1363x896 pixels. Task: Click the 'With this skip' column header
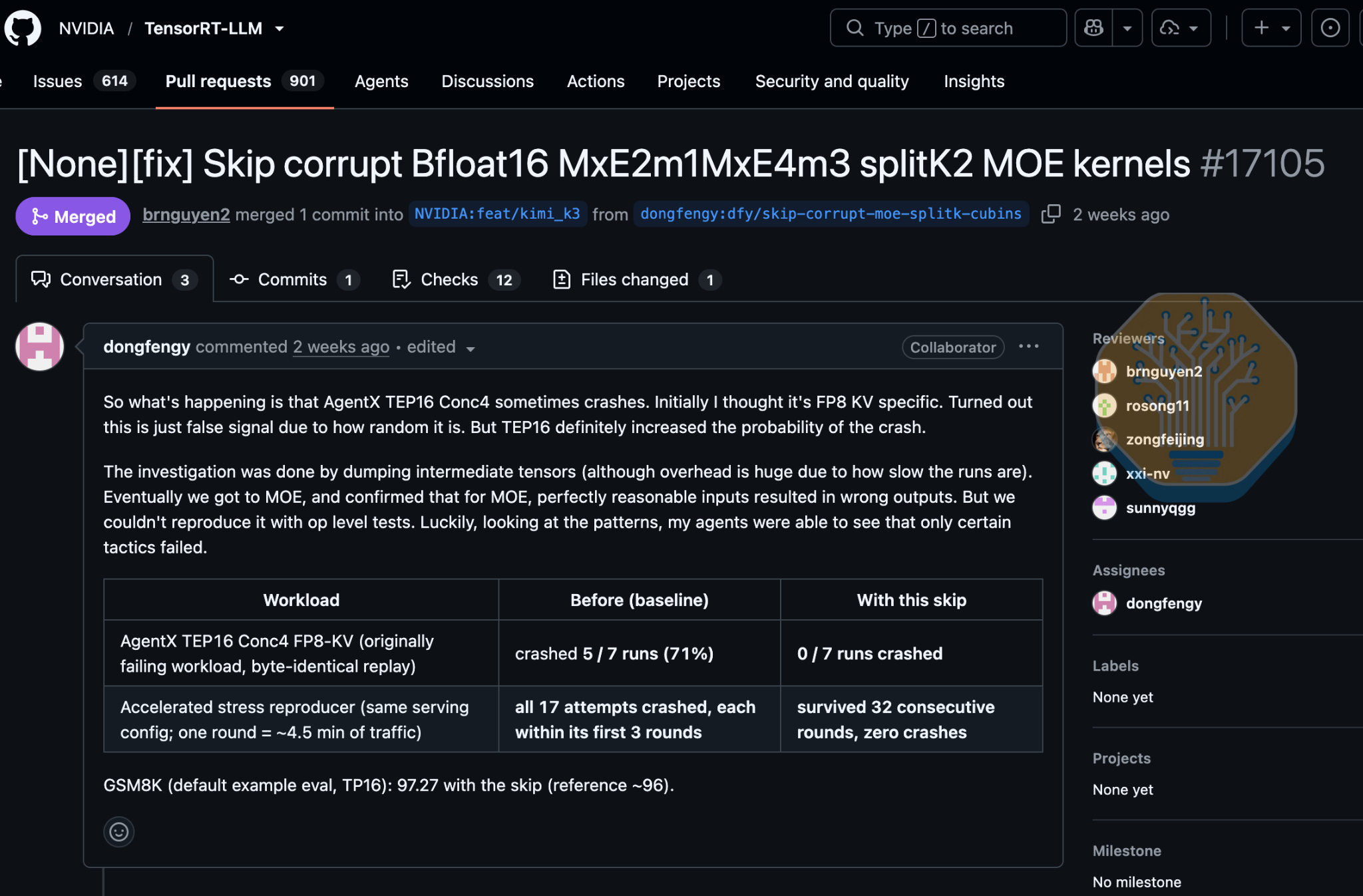pos(911,600)
